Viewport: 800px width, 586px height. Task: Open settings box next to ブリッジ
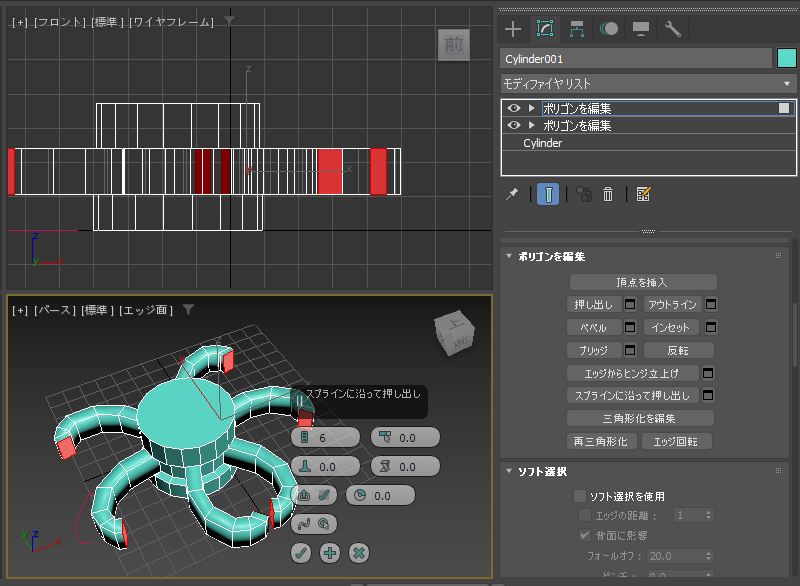tap(631, 350)
